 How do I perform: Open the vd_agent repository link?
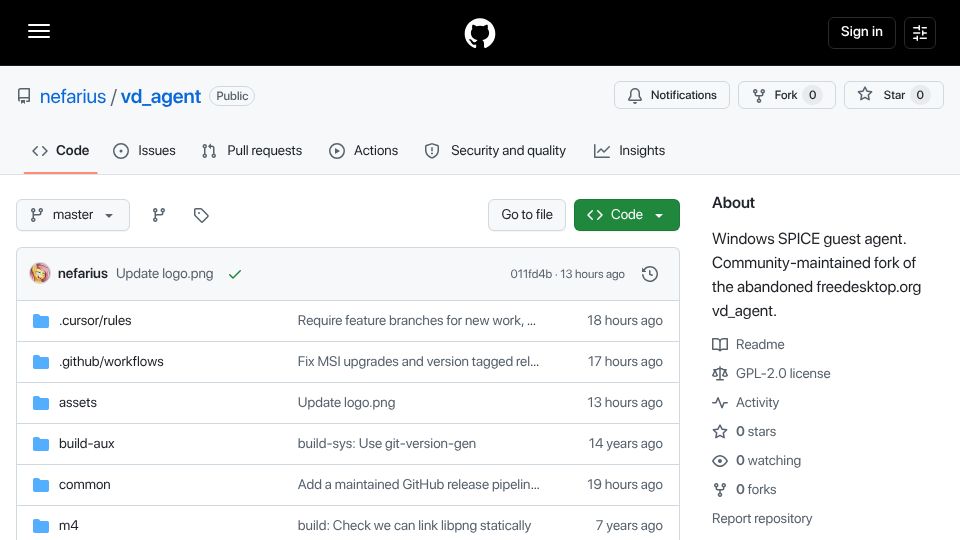pyautogui.click(x=160, y=96)
